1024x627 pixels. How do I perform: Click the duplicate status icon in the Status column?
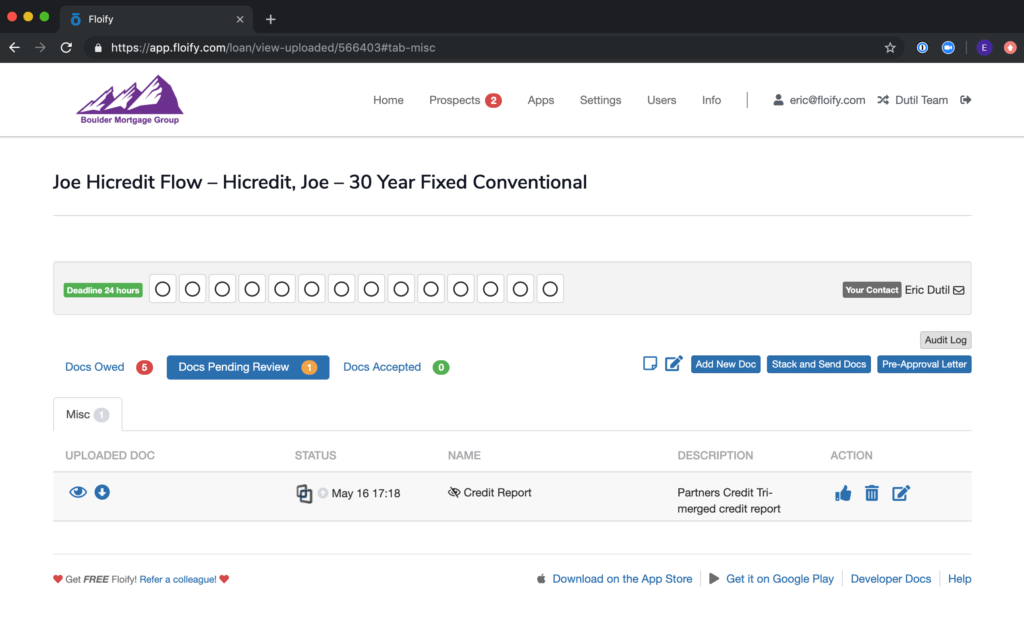pos(305,492)
